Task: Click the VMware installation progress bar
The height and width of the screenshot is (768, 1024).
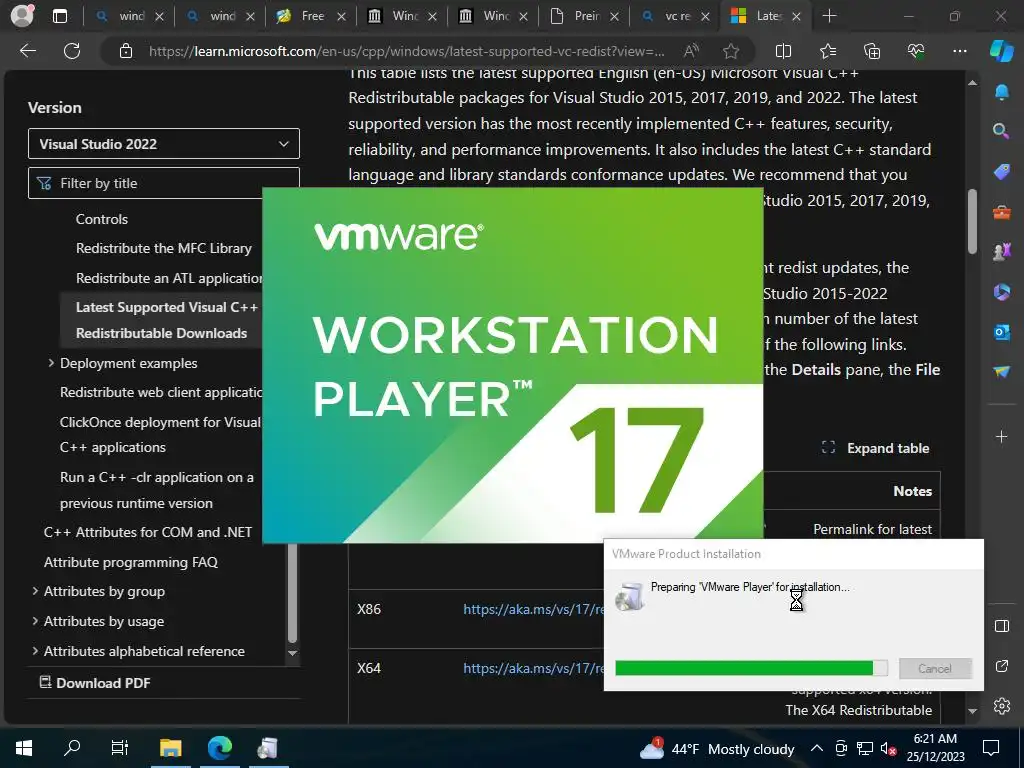Action: (751, 668)
